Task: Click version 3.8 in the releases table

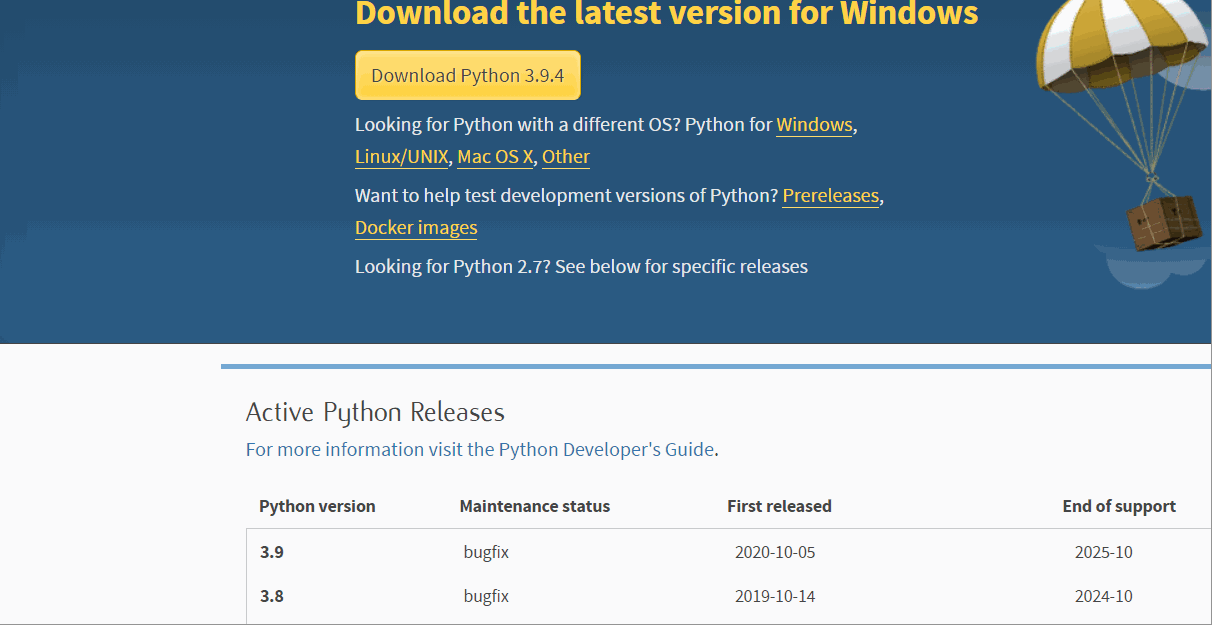Action: 272,596
